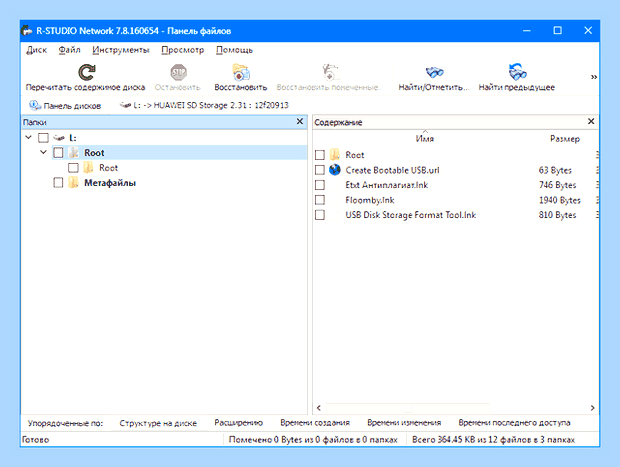Tick the Метафайлы checkbox
Image resolution: width=620 pixels, height=467 pixels.
(x=58, y=183)
